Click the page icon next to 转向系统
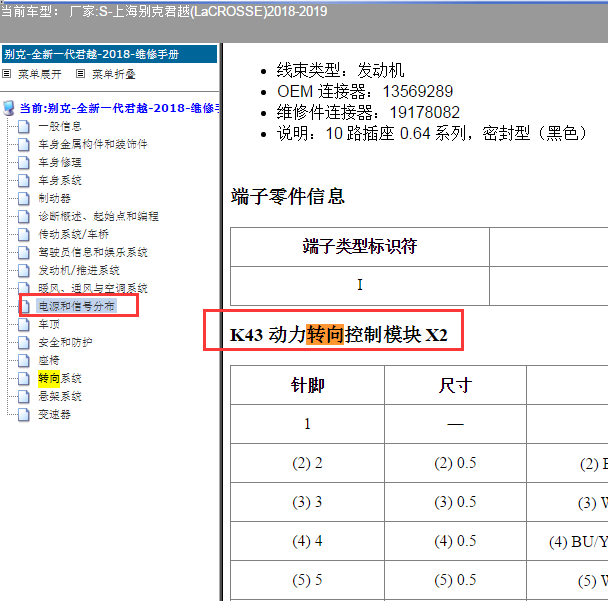 [x=24, y=378]
